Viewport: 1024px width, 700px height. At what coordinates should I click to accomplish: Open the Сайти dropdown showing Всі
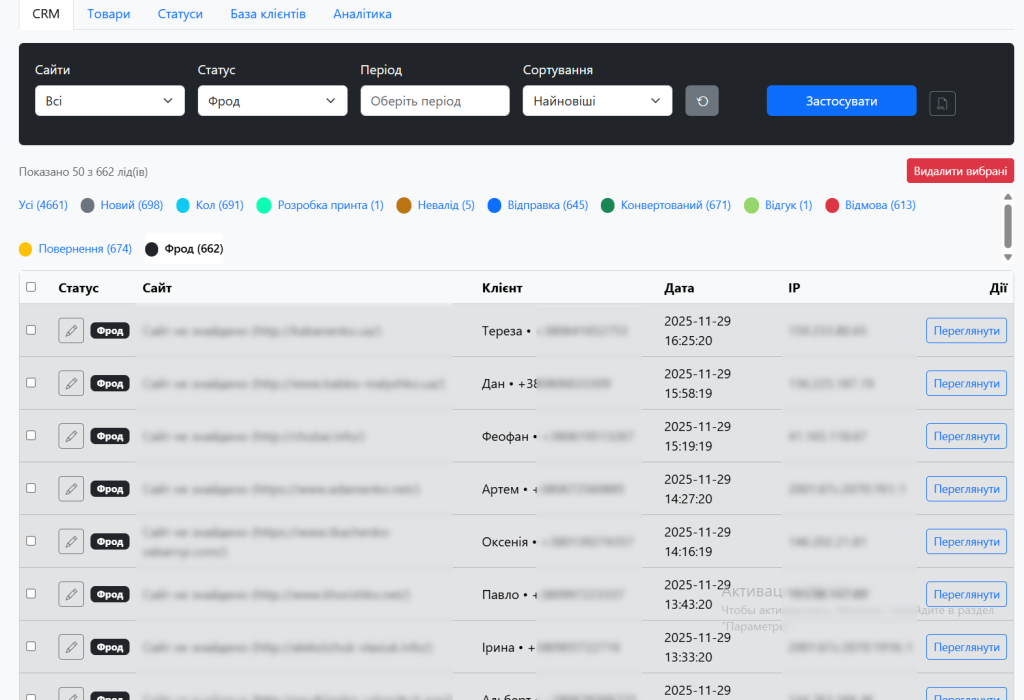[110, 101]
